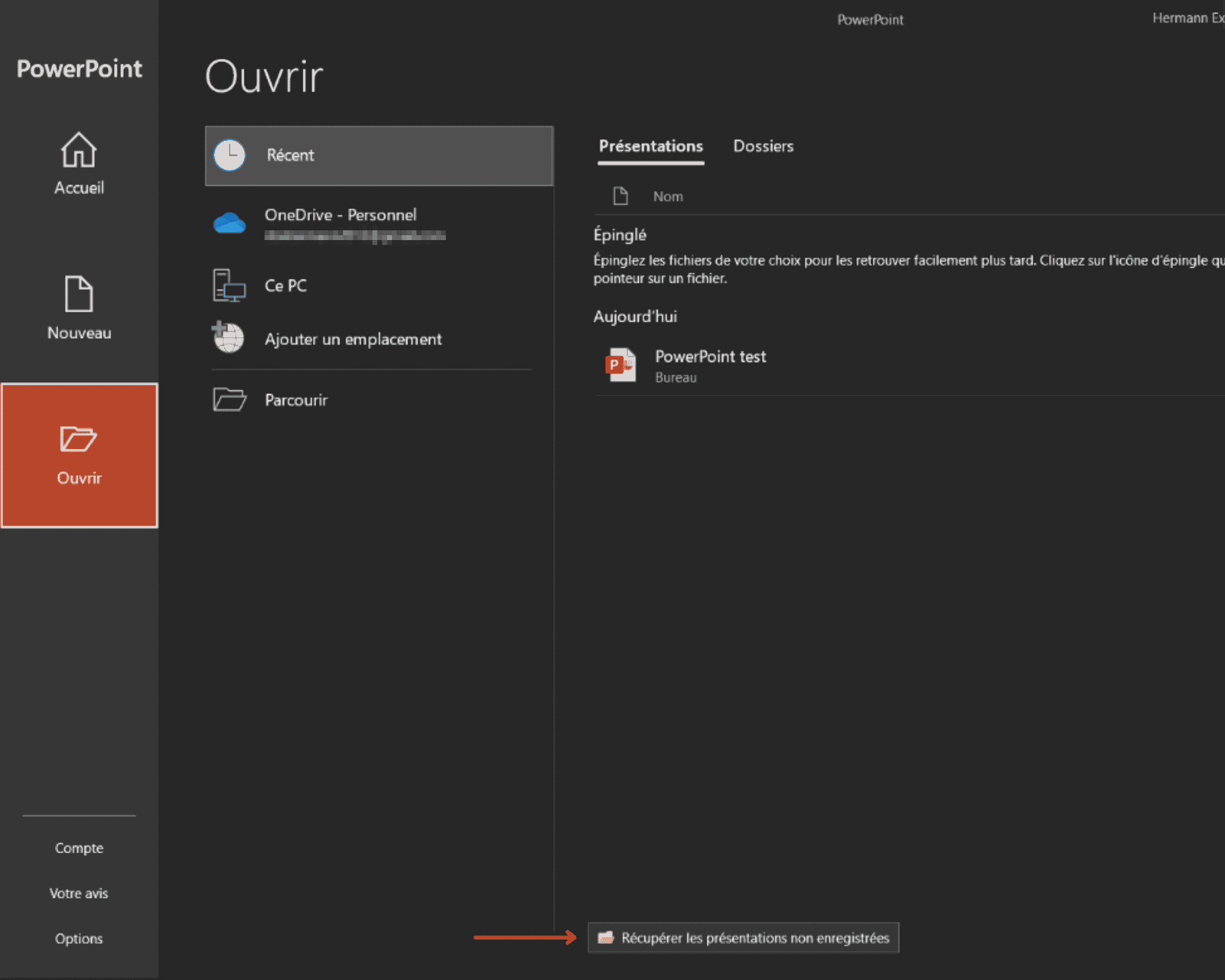
Task: Click the icon on Récupérer les présentations button
Action: click(606, 938)
